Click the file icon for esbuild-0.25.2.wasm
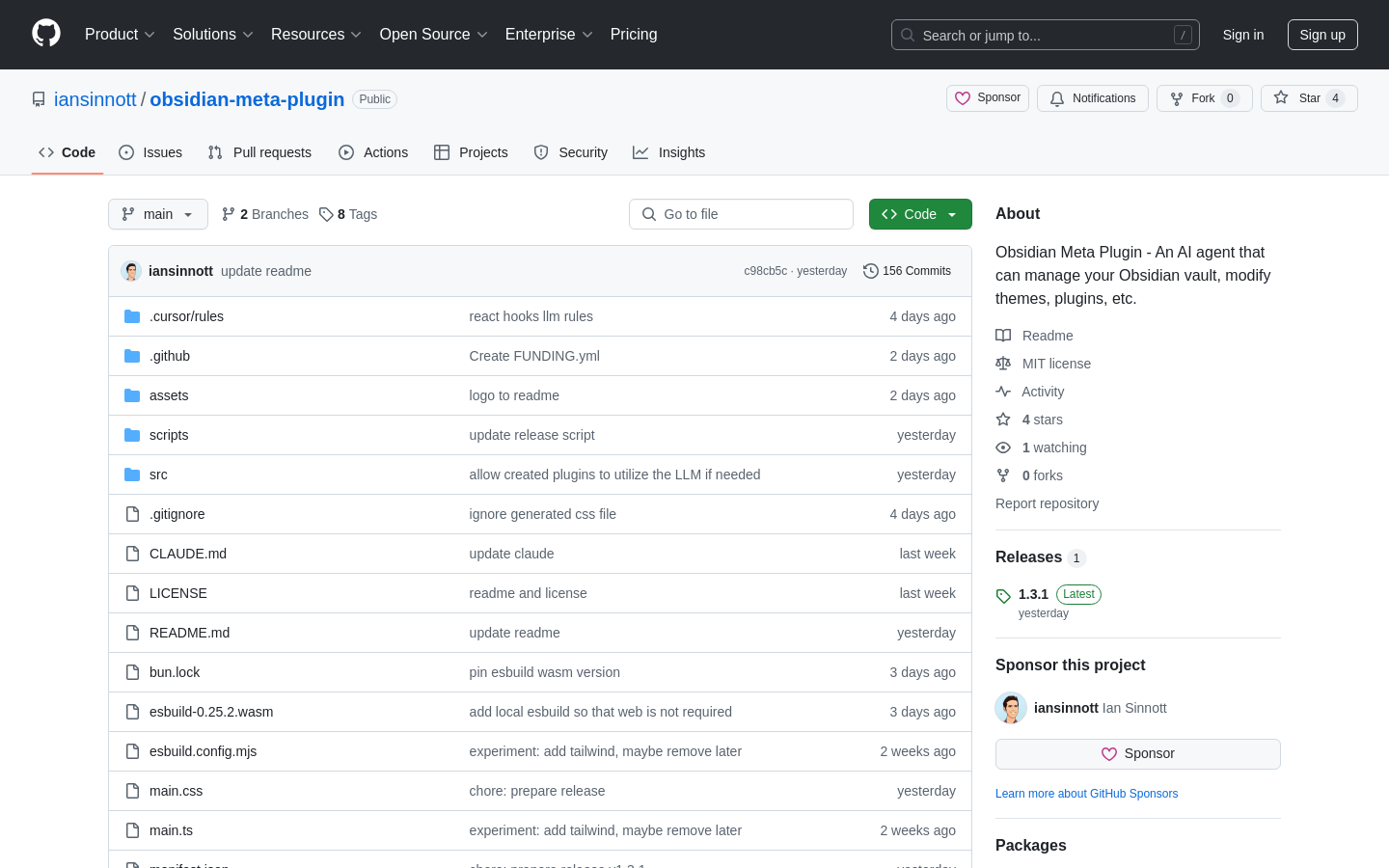 [x=132, y=712]
